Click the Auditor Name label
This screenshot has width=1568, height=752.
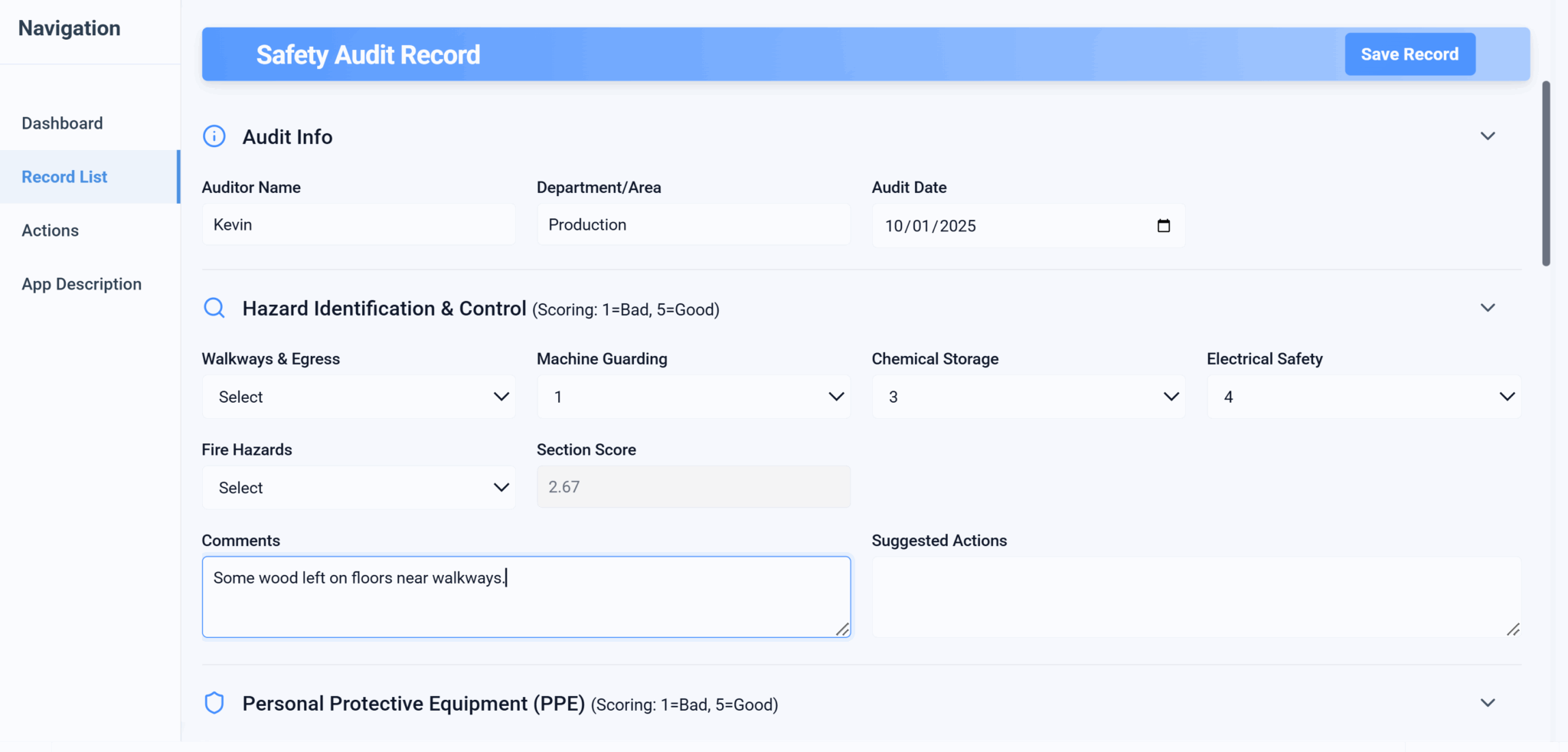click(x=251, y=187)
